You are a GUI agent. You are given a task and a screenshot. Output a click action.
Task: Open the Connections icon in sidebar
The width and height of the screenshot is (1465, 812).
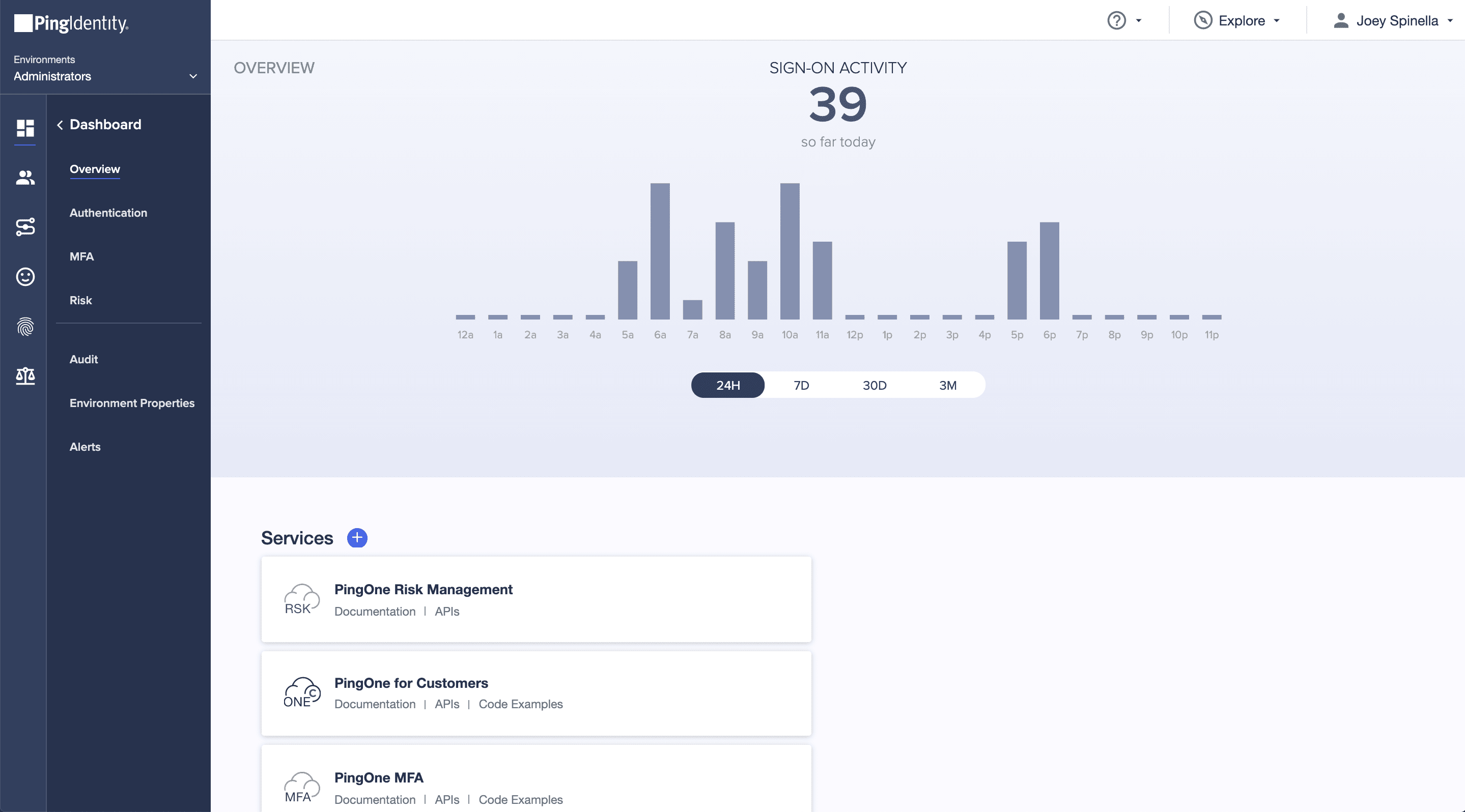point(25,227)
